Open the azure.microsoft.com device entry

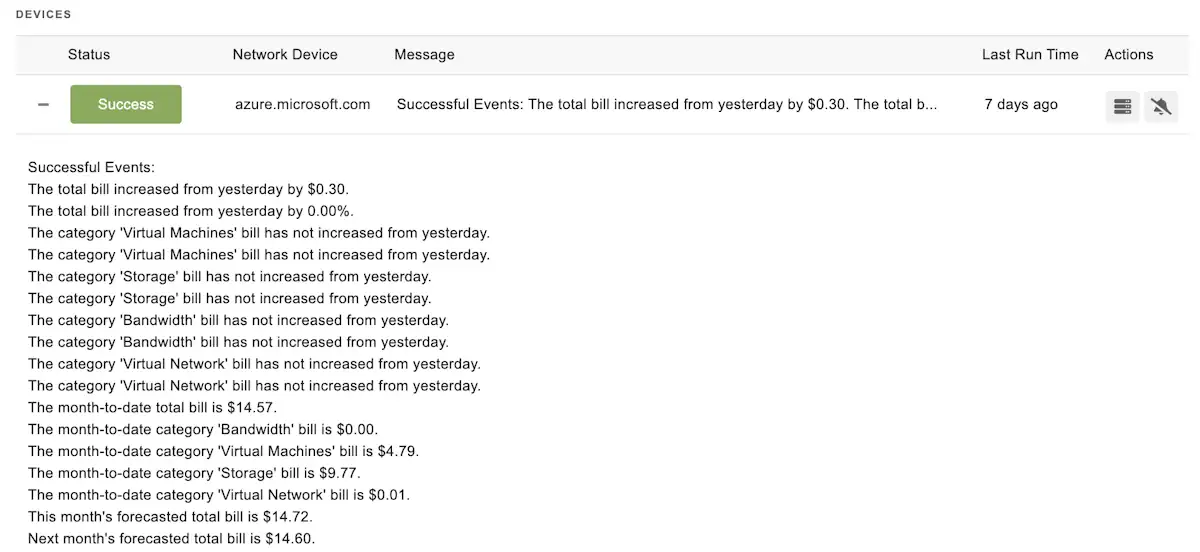[302, 104]
